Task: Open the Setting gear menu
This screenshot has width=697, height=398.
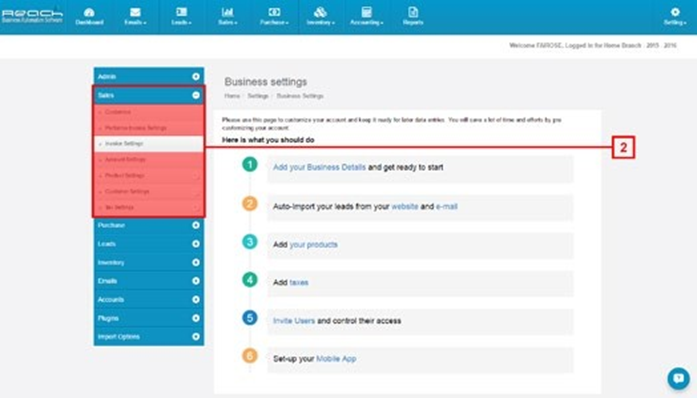Action: pyautogui.click(x=675, y=16)
